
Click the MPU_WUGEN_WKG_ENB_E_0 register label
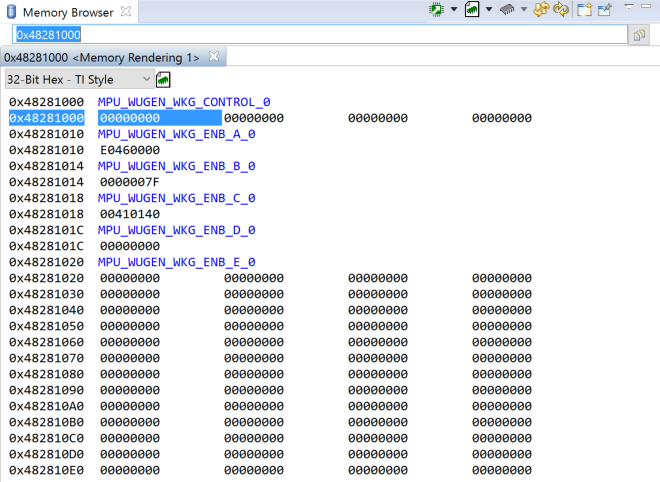click(x=176, y=262)
